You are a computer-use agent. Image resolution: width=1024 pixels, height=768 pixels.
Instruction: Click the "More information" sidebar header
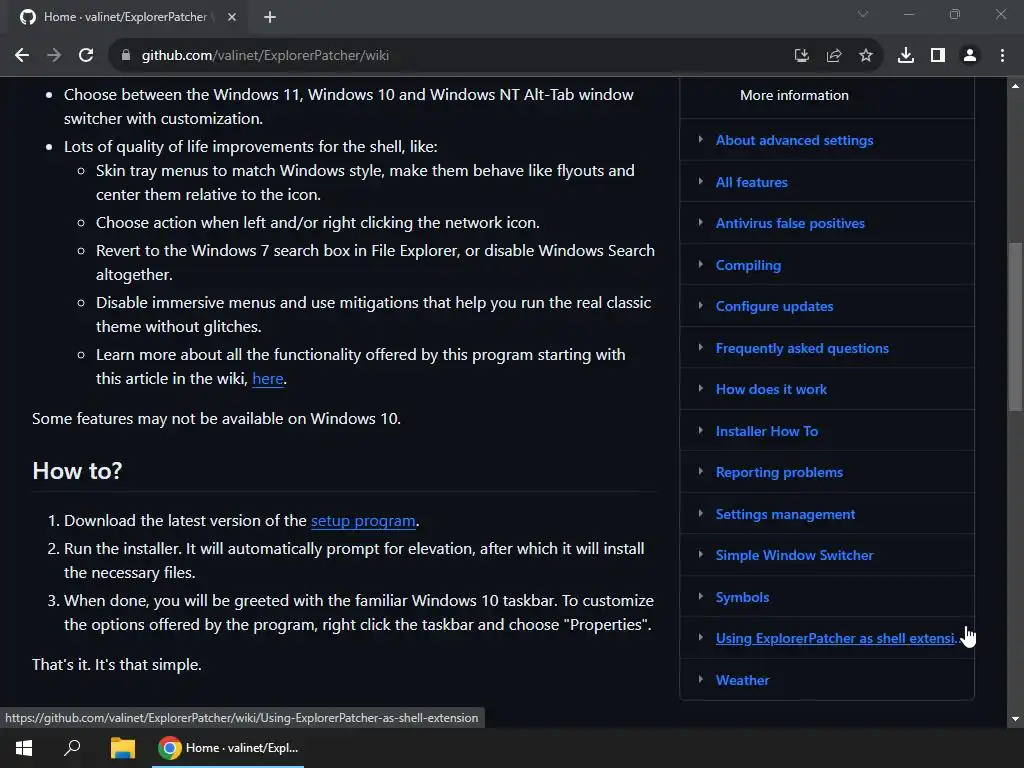click(794, 95)
